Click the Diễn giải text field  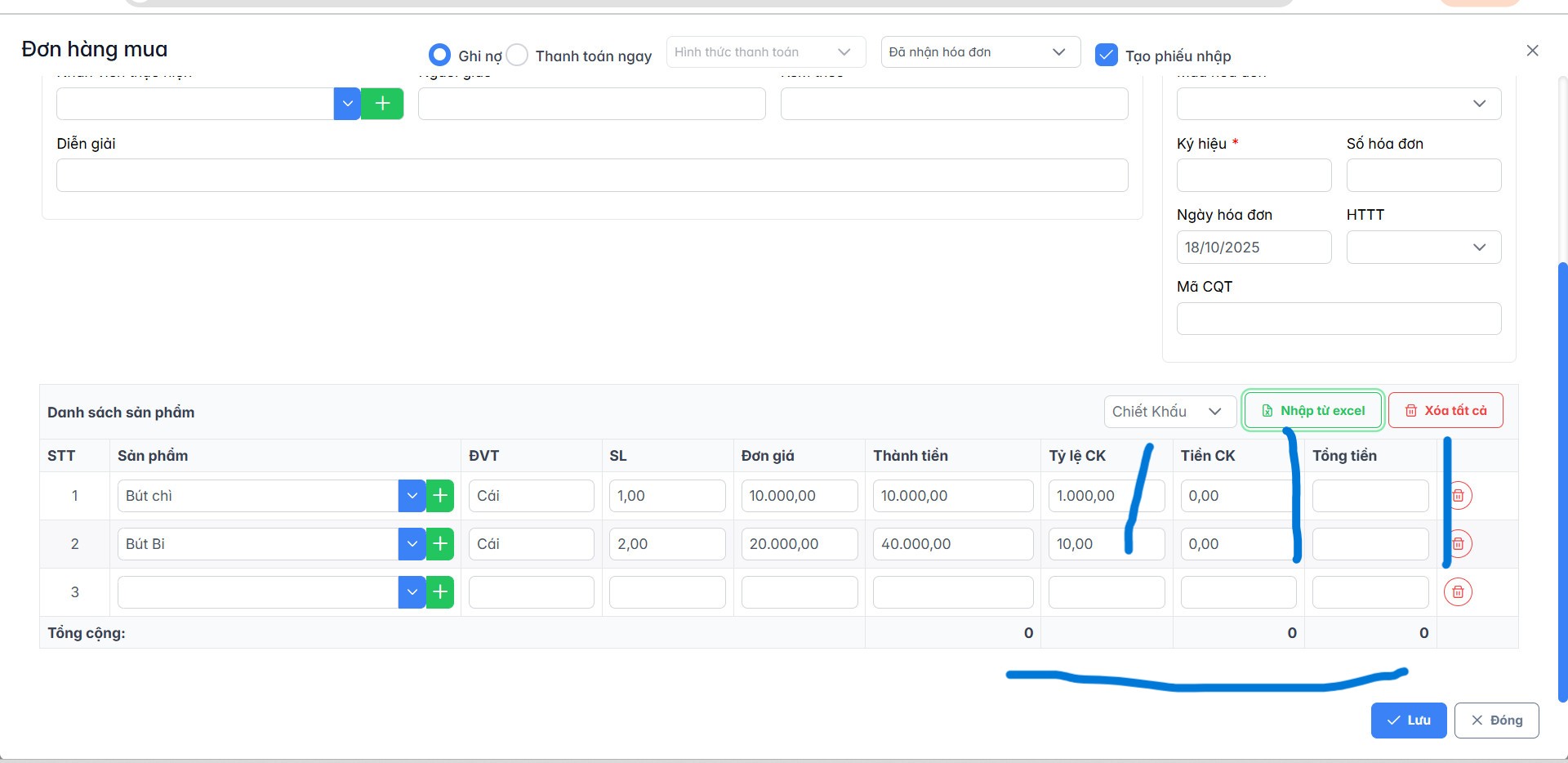point(592,175)
